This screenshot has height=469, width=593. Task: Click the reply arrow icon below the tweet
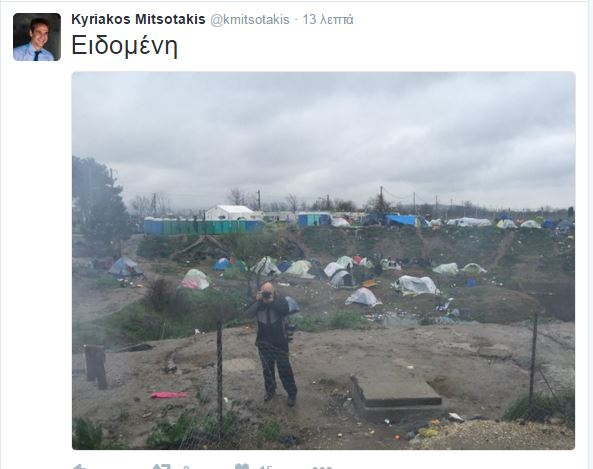pyautogui.click(x=79, y=467)
